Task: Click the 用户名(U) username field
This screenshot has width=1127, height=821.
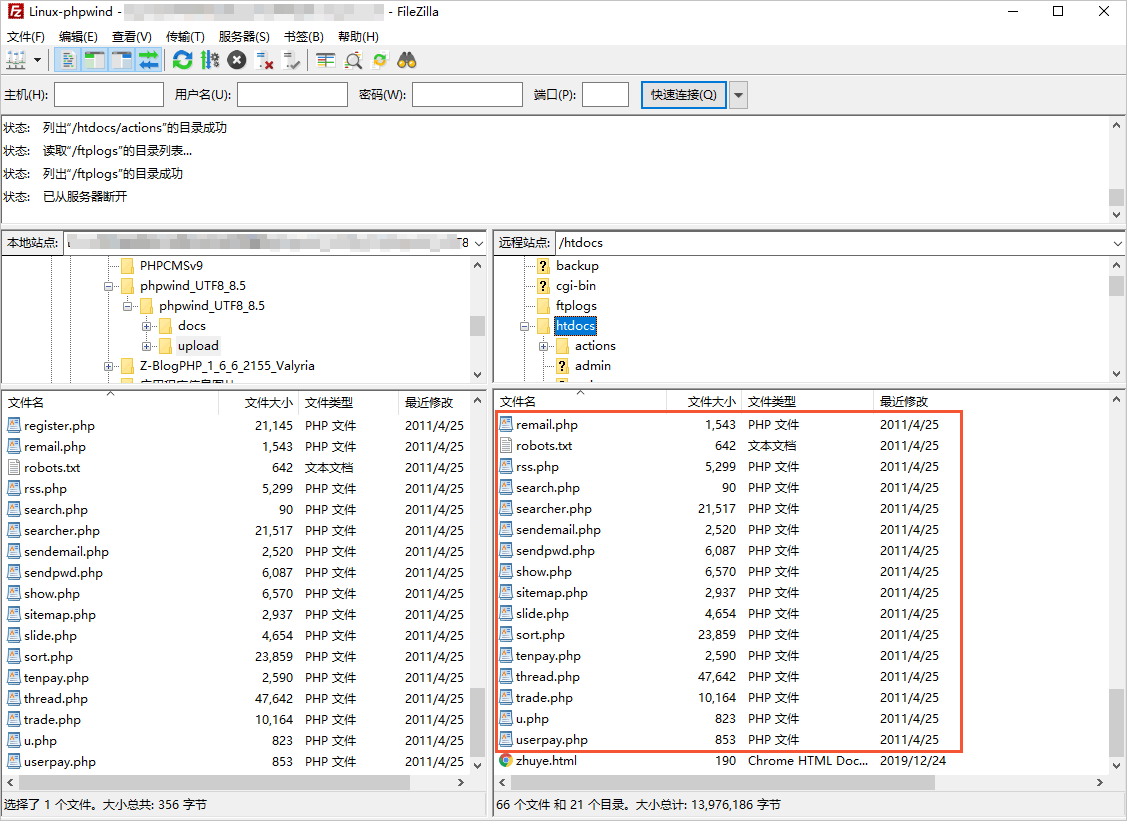Action: (x=293, y=95)
